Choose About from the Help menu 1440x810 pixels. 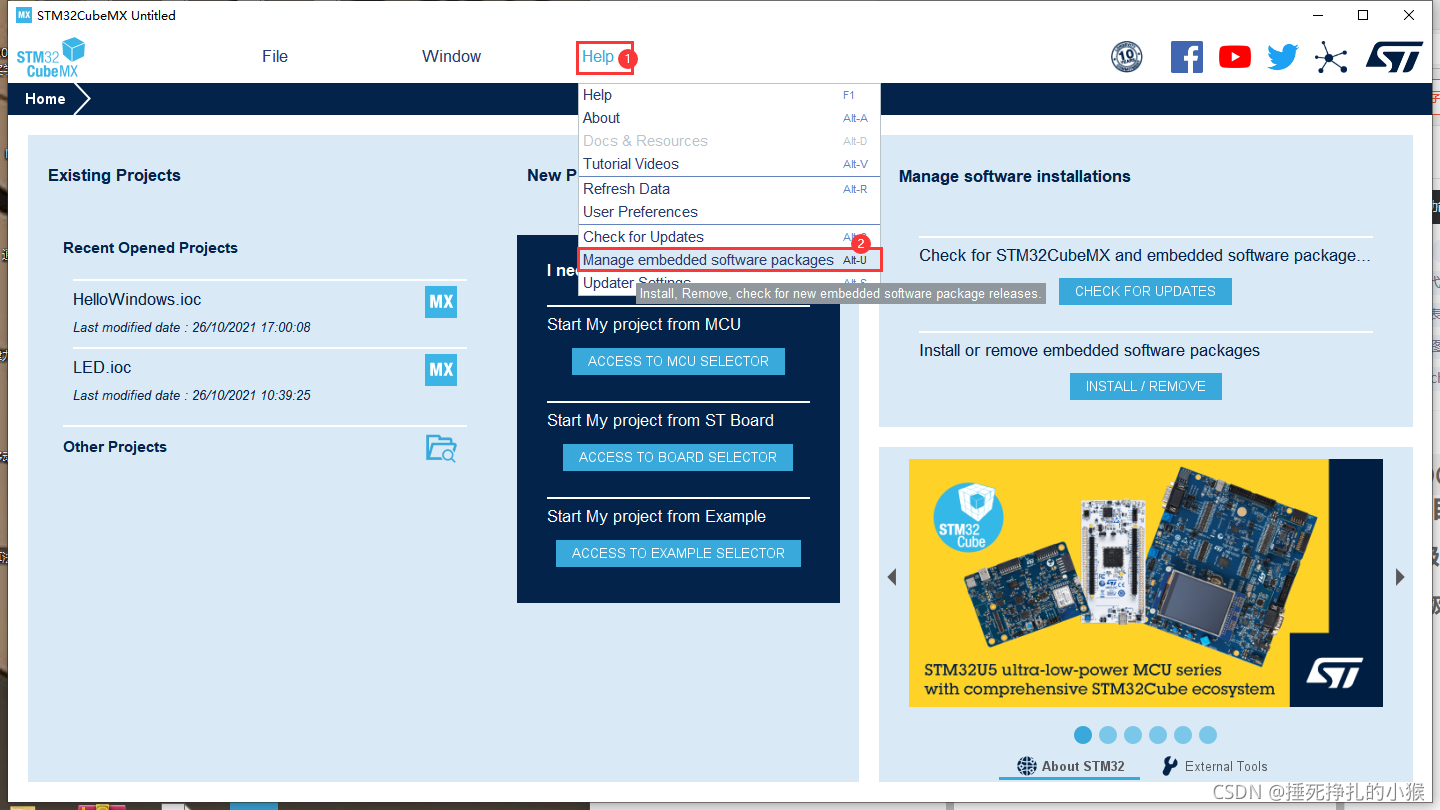729,118
